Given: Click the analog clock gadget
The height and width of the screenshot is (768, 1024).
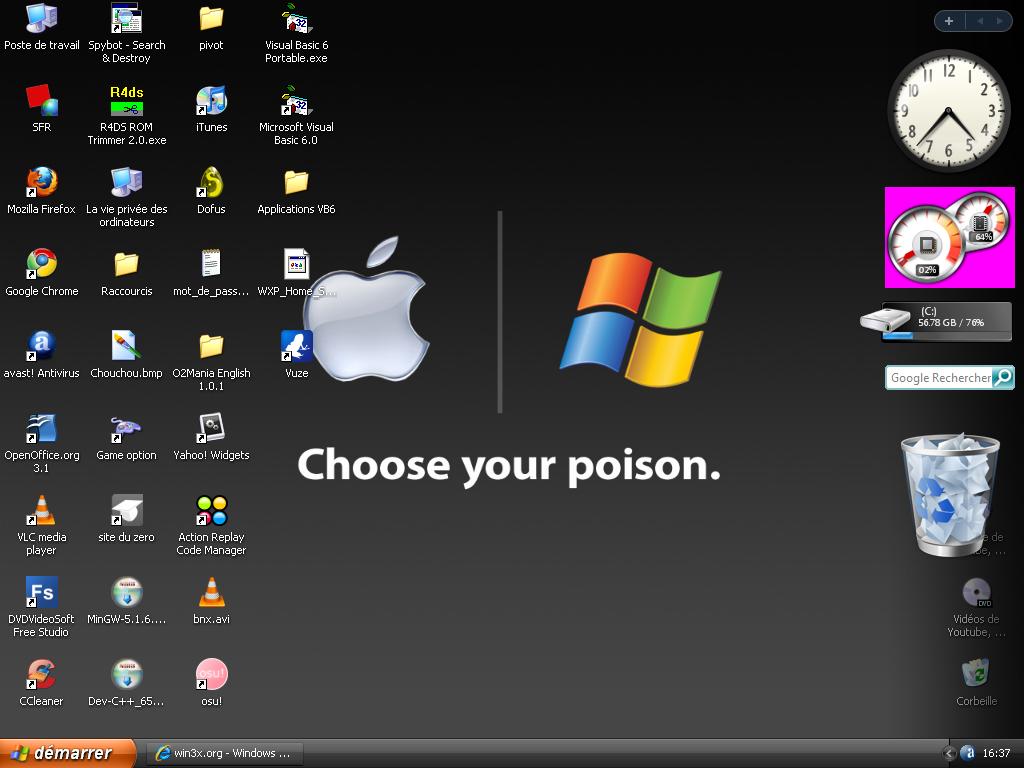Looking at the screenshot, I should coord(948,111).
